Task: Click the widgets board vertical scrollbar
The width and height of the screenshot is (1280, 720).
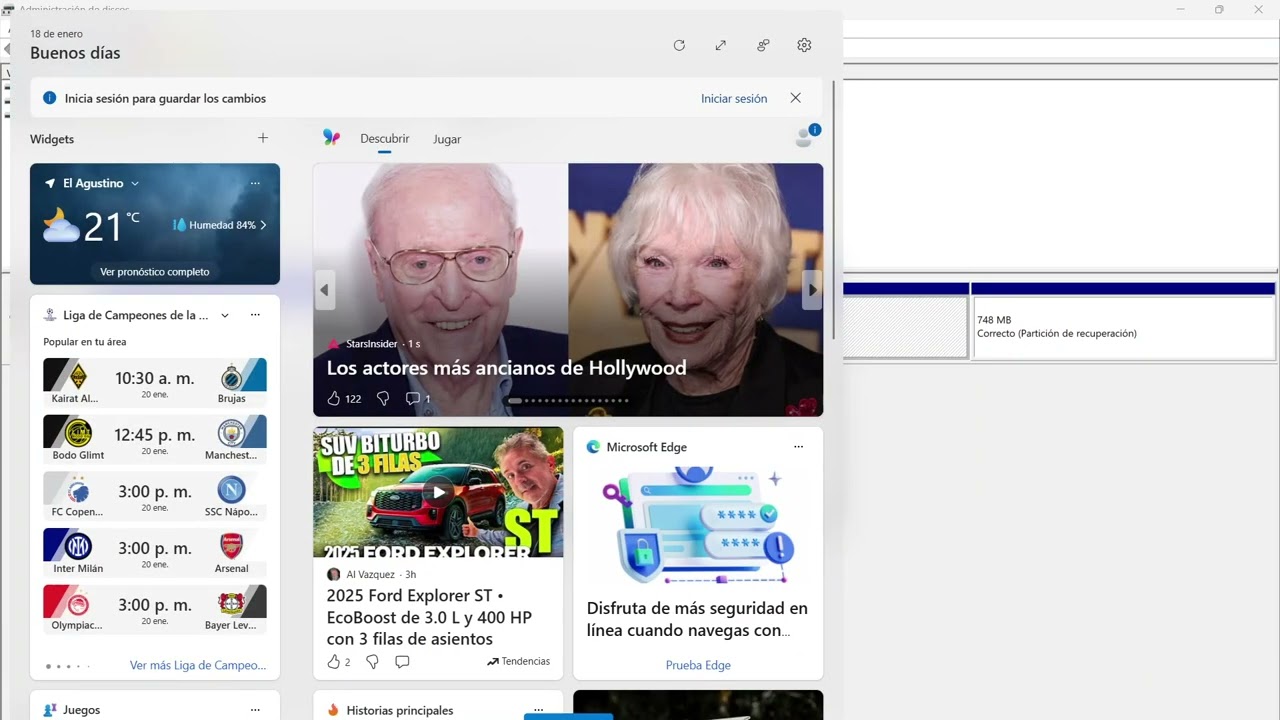Action: (835, 210)
